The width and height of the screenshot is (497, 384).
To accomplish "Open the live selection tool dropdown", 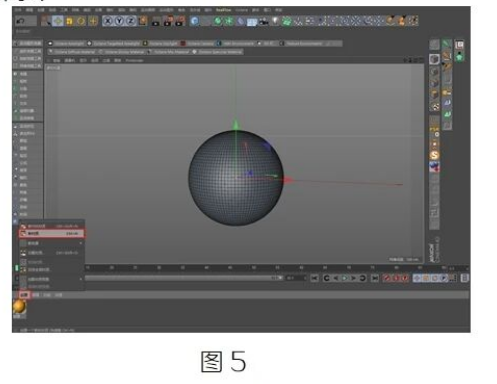I will point(46,21).
